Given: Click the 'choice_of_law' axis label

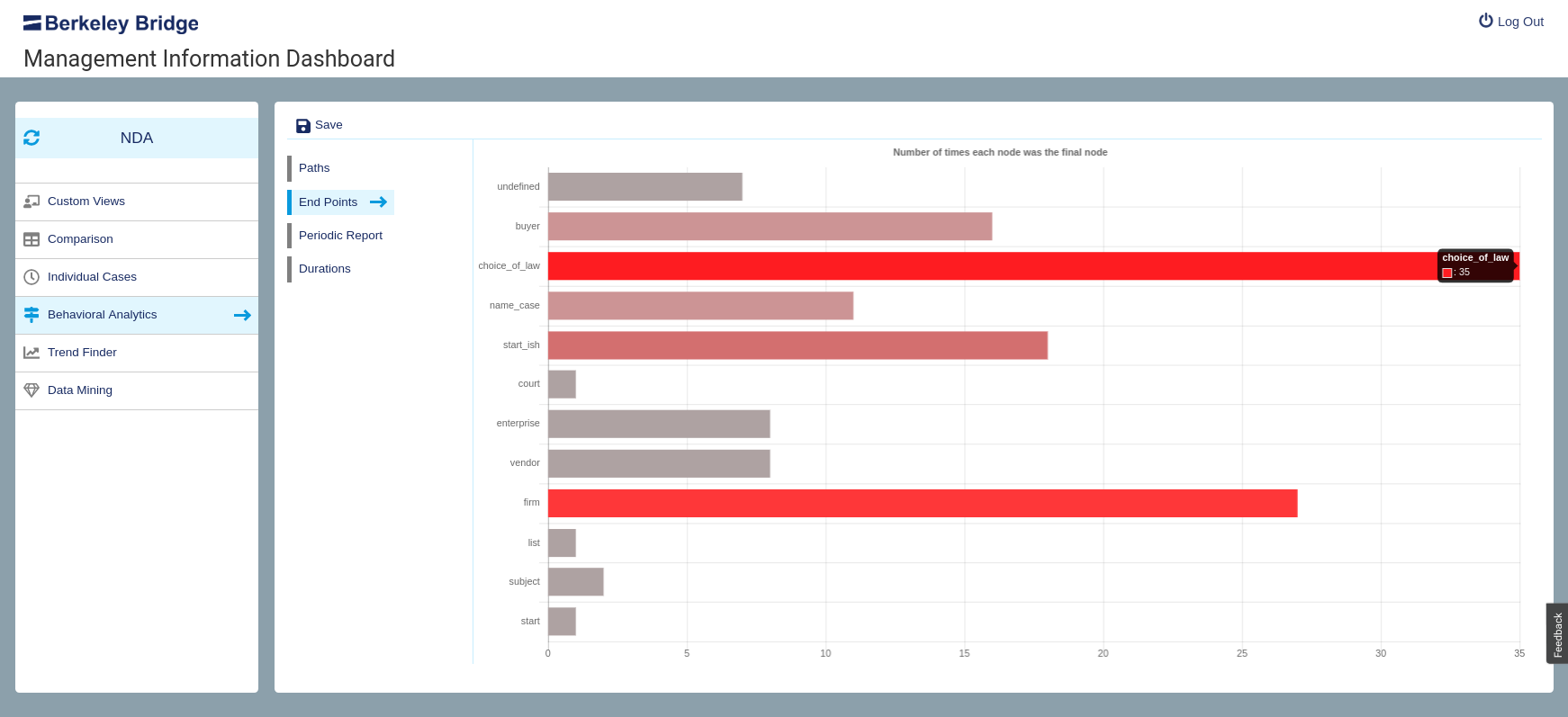Looking at the screenshot, I should coord(509,266).
